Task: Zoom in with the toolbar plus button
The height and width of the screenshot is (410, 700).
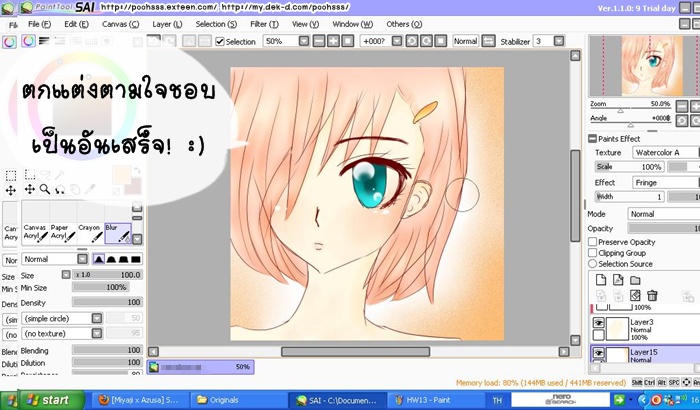Action: 333,41
